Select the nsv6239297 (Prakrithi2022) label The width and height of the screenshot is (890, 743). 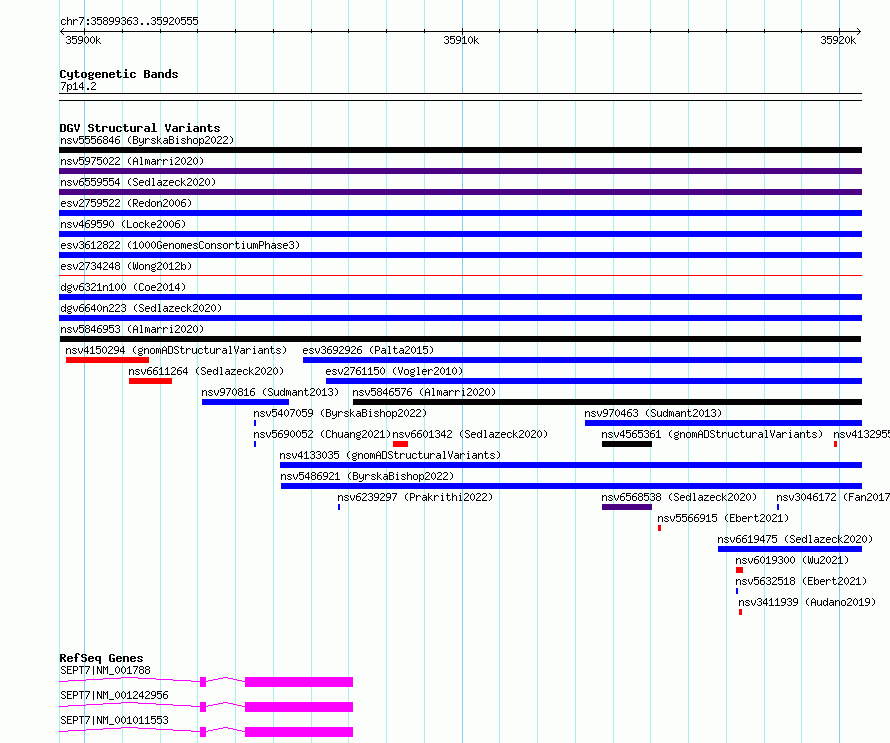[x=415, y=497]
